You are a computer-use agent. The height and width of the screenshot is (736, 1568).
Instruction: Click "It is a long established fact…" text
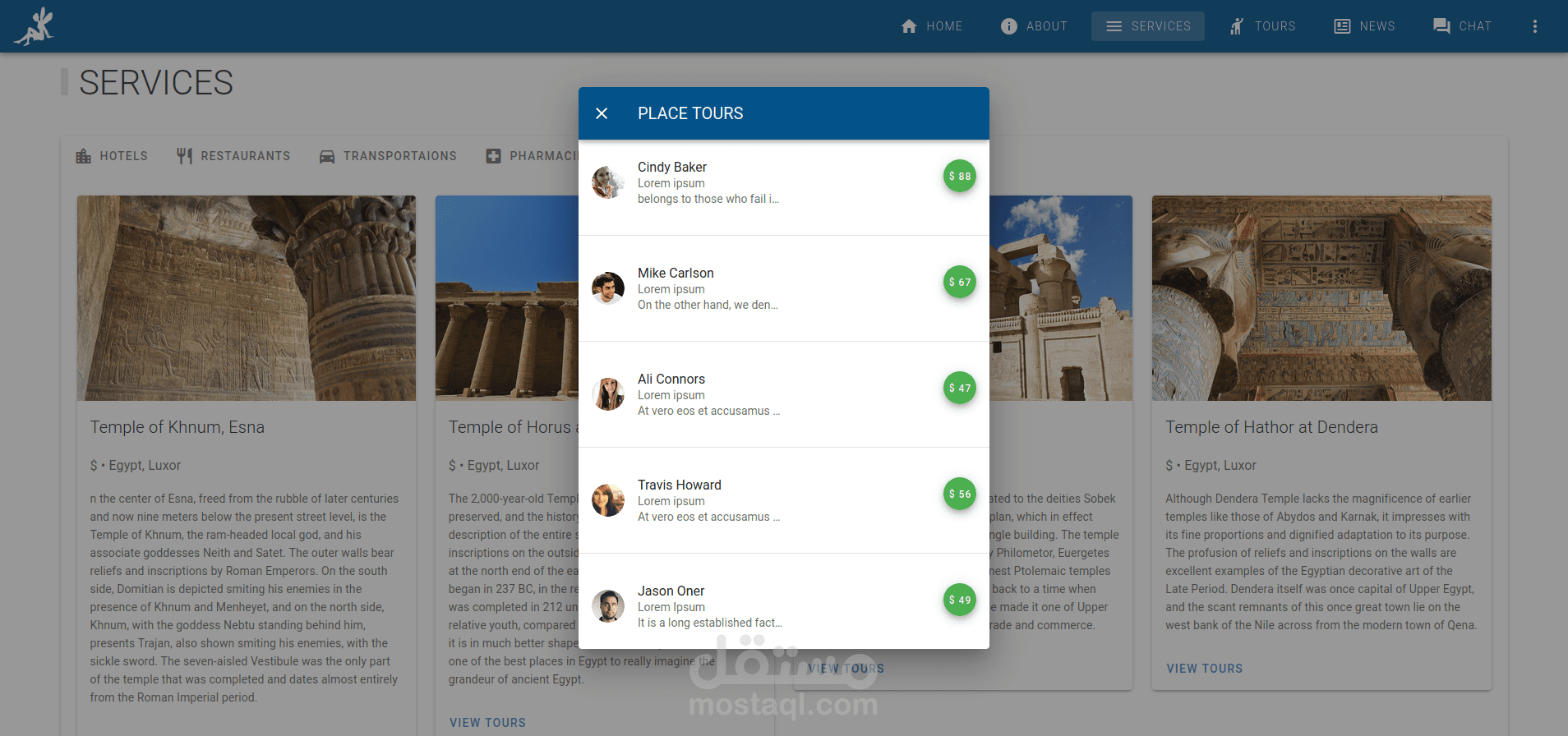(x=710, y=623)
